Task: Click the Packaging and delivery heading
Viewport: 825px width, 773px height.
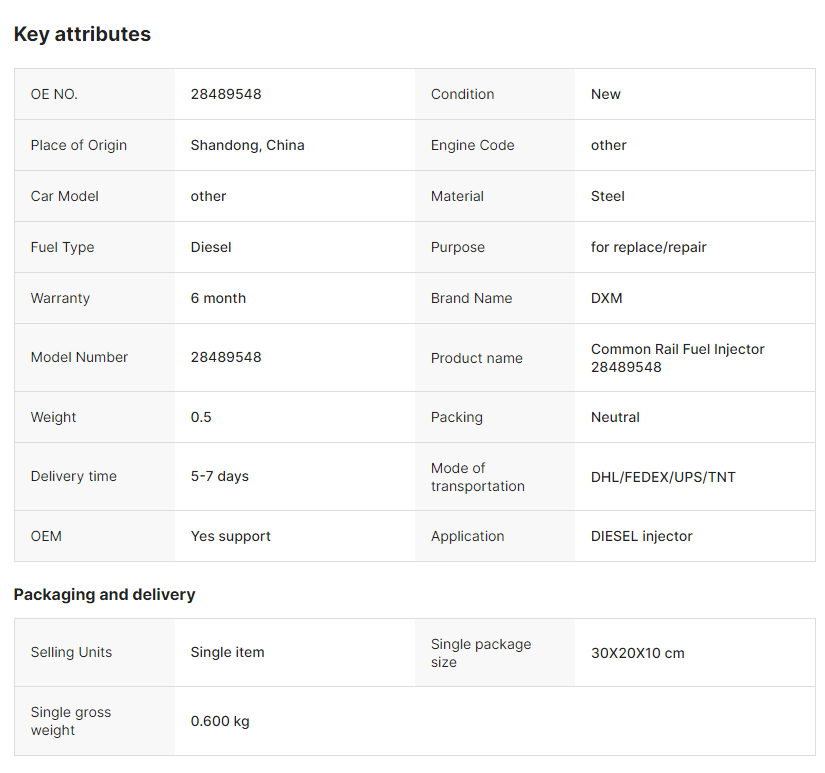Action: click(x=104, y=595)
